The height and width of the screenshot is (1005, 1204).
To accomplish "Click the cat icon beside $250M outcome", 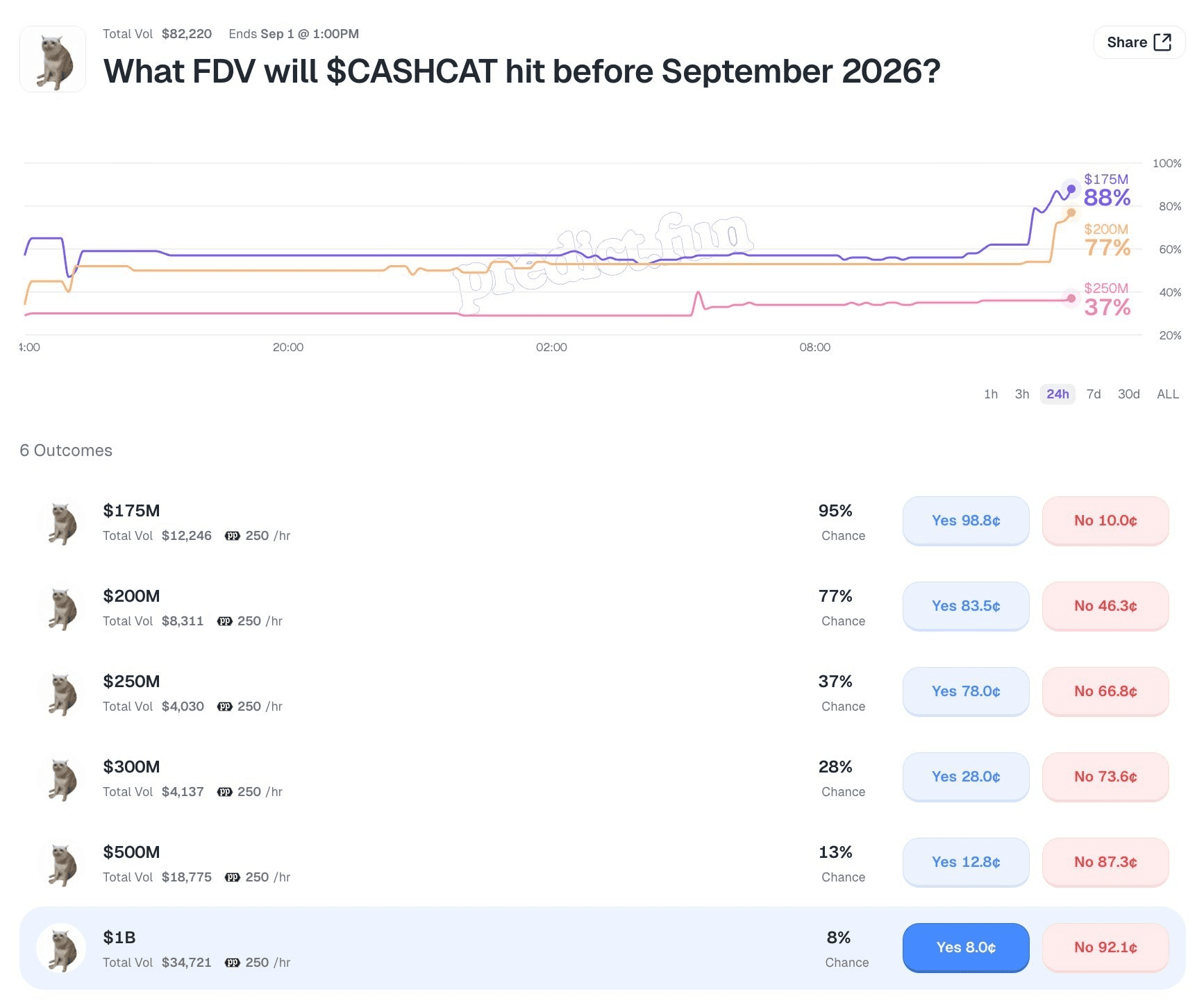I will click(x=61, y=693).
